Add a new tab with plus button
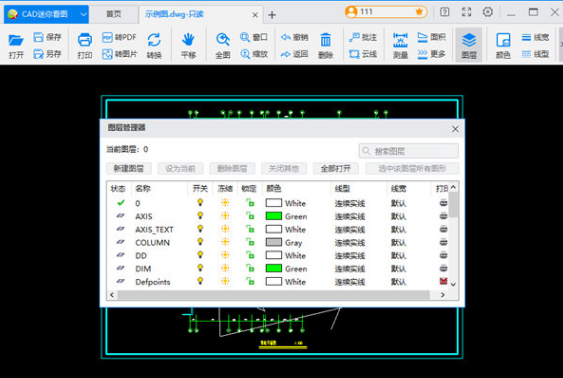The image size is (563, 378). tap(272, 15)
